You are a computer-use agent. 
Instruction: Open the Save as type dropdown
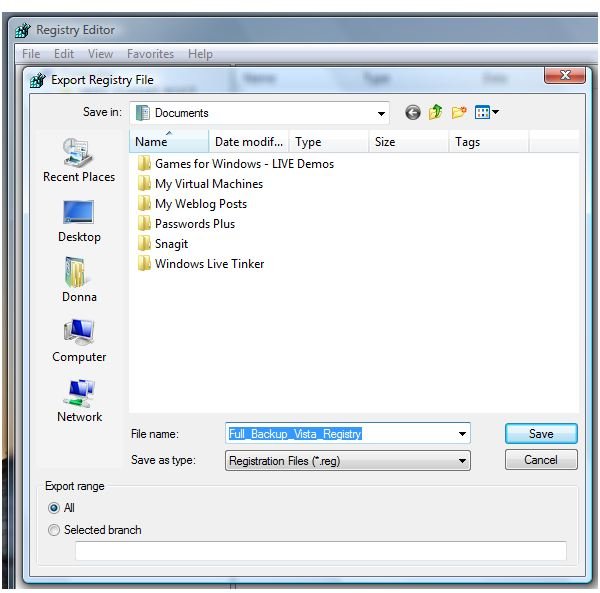[x=347, y=461]
